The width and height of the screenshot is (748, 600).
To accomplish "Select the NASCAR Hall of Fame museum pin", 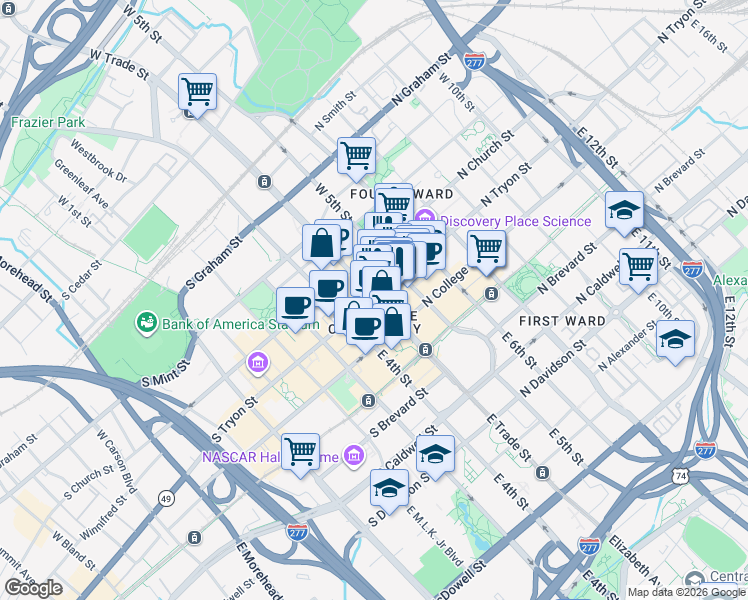I will pyautogui.click(x=354, y=456).
